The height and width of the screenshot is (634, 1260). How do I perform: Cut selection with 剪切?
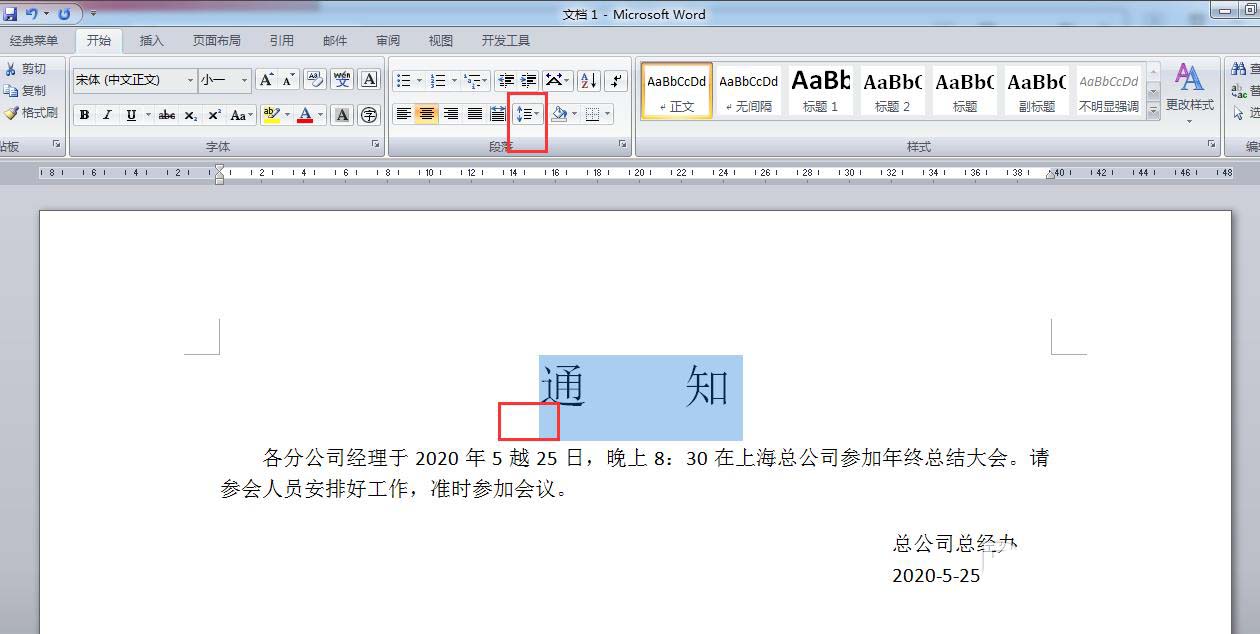coord(25,69)
